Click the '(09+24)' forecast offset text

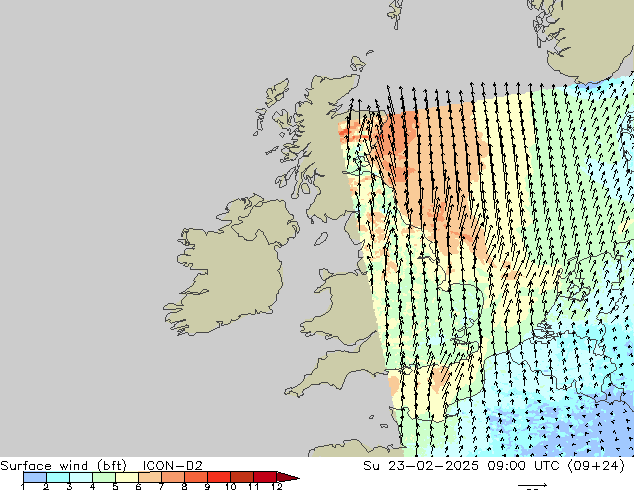click(x=596, y=465)
